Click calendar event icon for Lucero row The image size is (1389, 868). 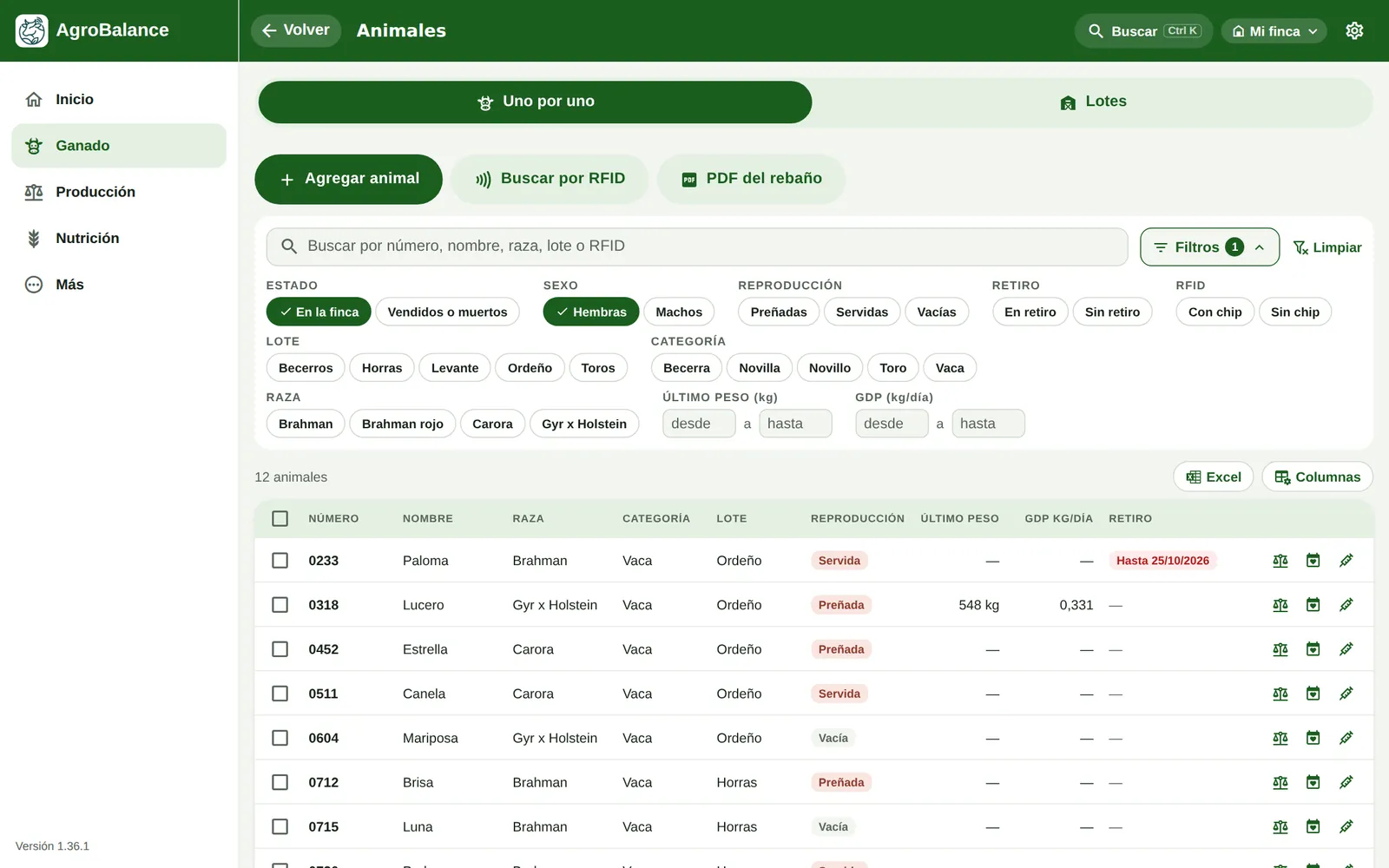(1313, 605)
